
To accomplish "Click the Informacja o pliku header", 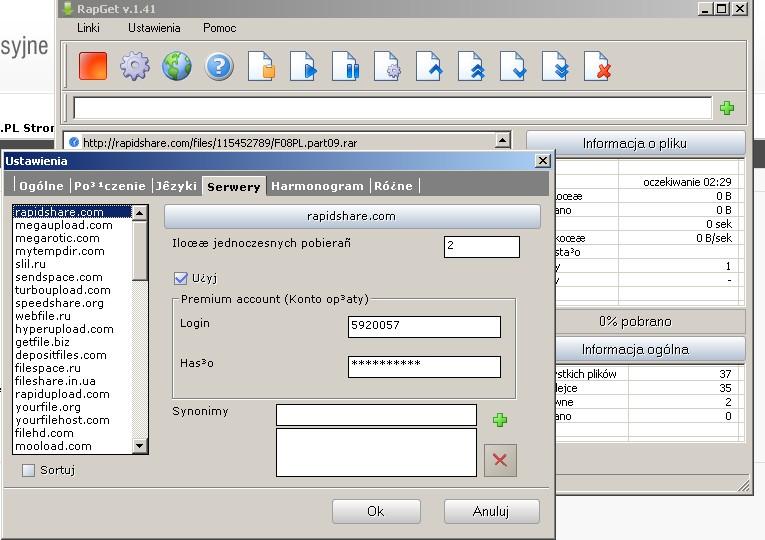I will [x=635, y=143].
